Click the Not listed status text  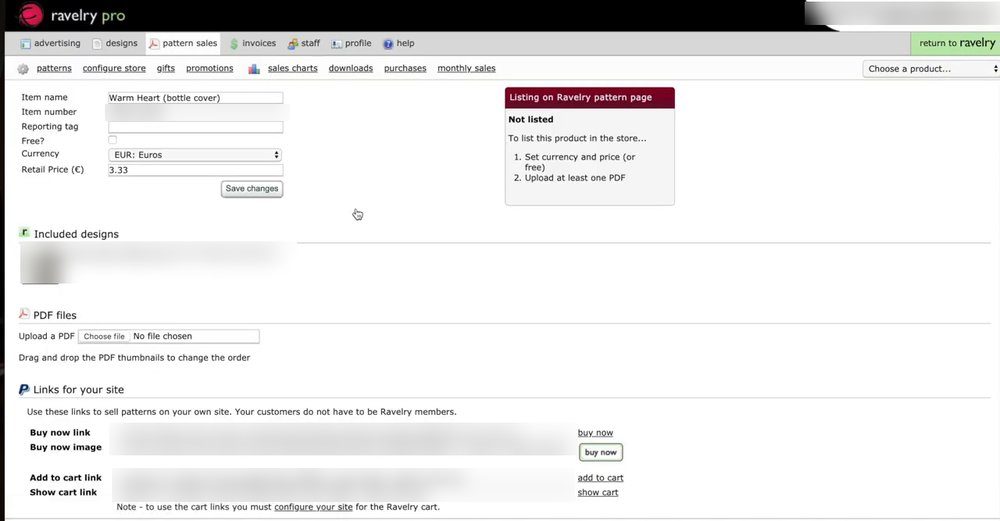pyautogui.click(x=531, y=119)
